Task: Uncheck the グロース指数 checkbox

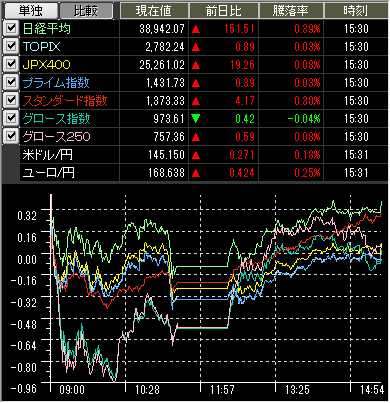Action: coord(11,118)
